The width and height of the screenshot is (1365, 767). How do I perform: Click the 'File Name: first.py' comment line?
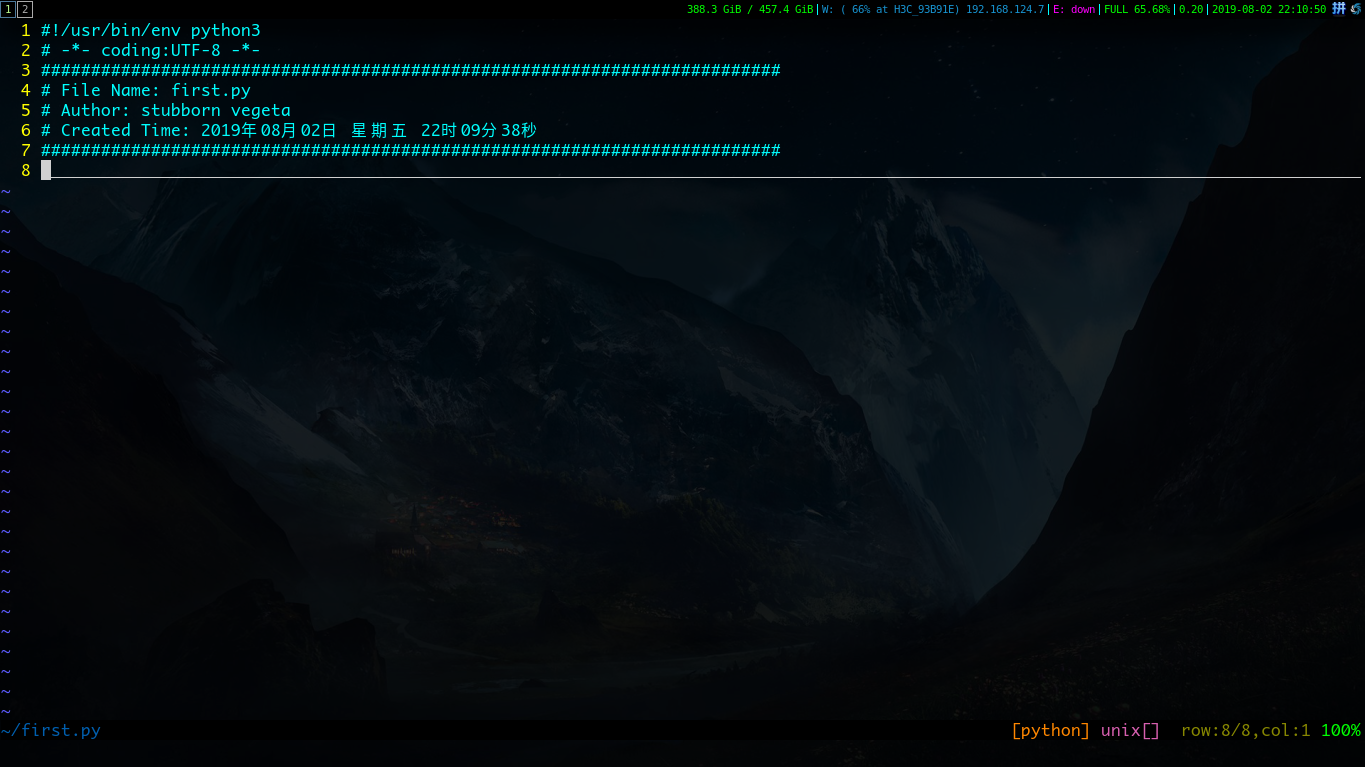coord(146,90)
